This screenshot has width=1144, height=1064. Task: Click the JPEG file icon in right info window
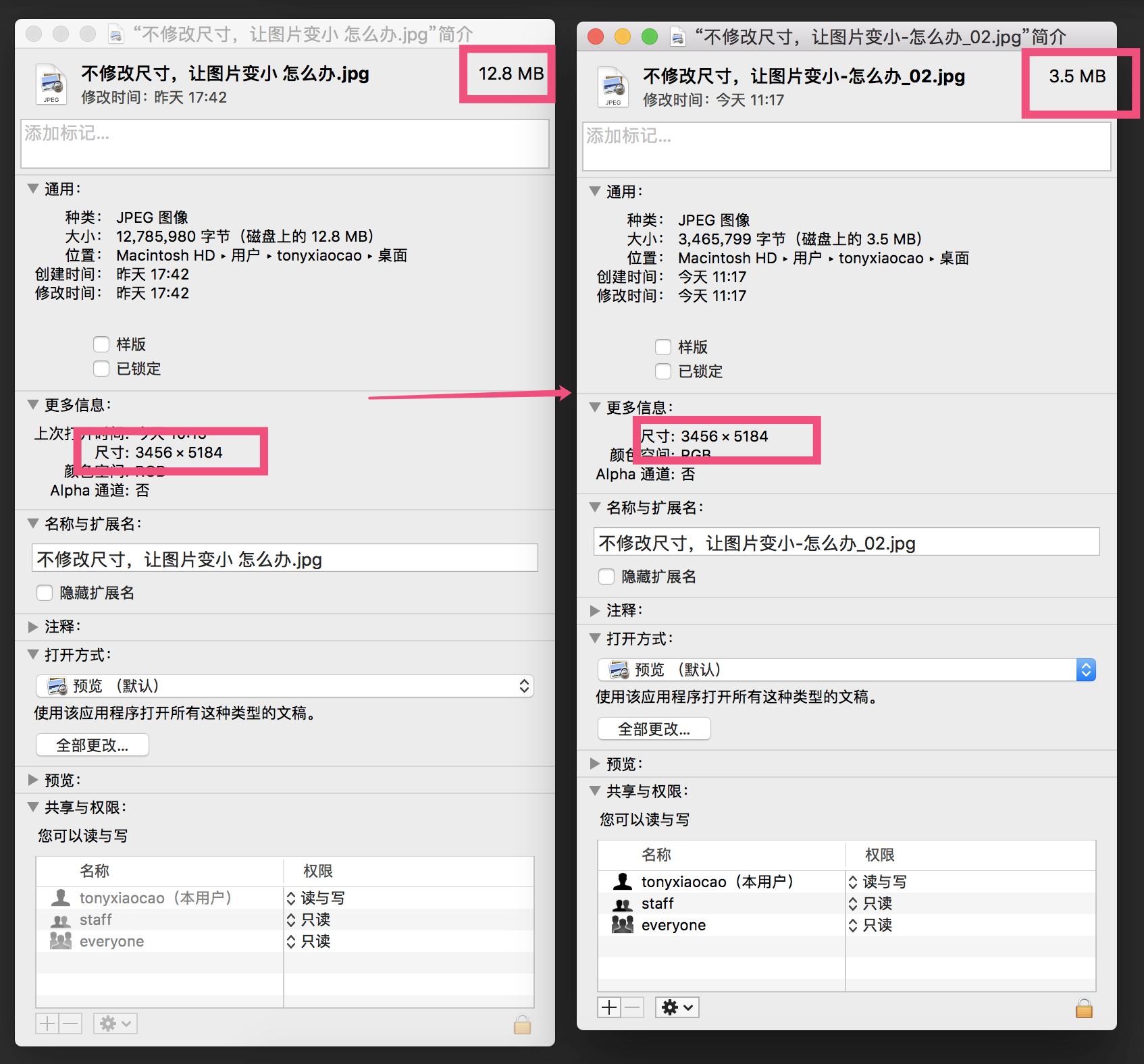point(612,85)
